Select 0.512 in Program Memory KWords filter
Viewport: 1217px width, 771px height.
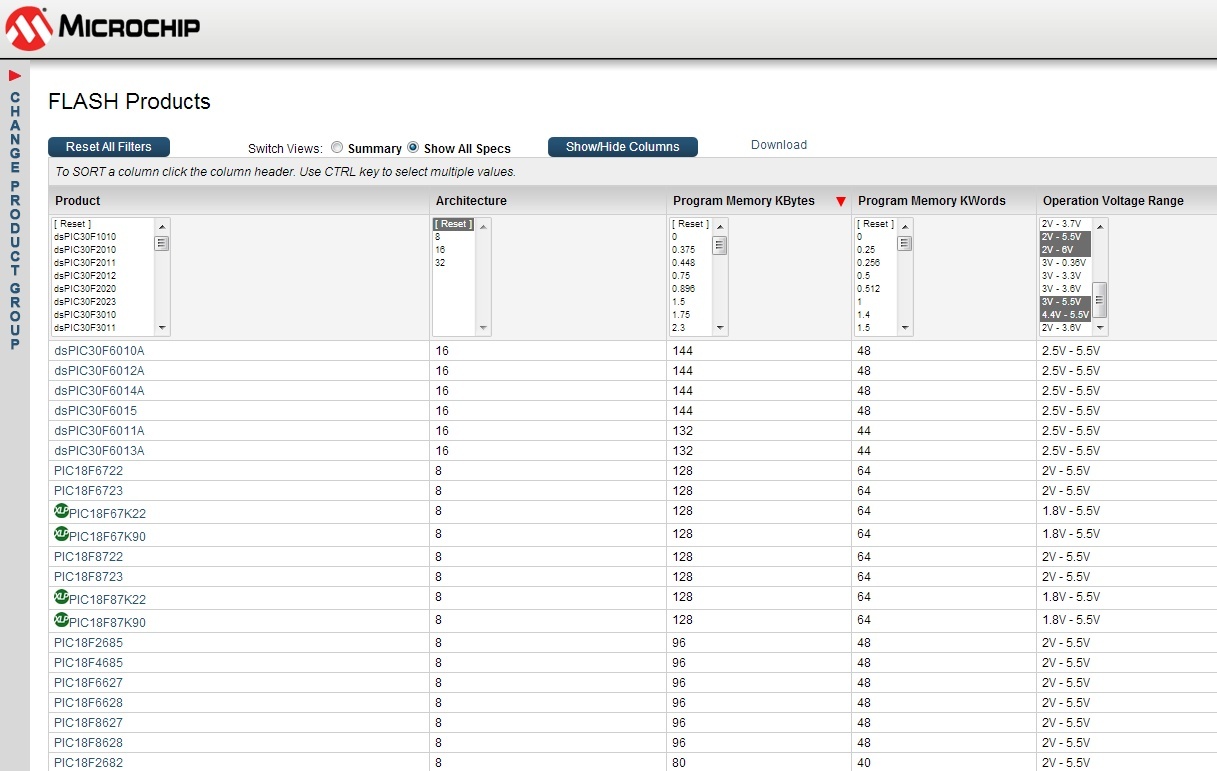[x=868, y=289]
